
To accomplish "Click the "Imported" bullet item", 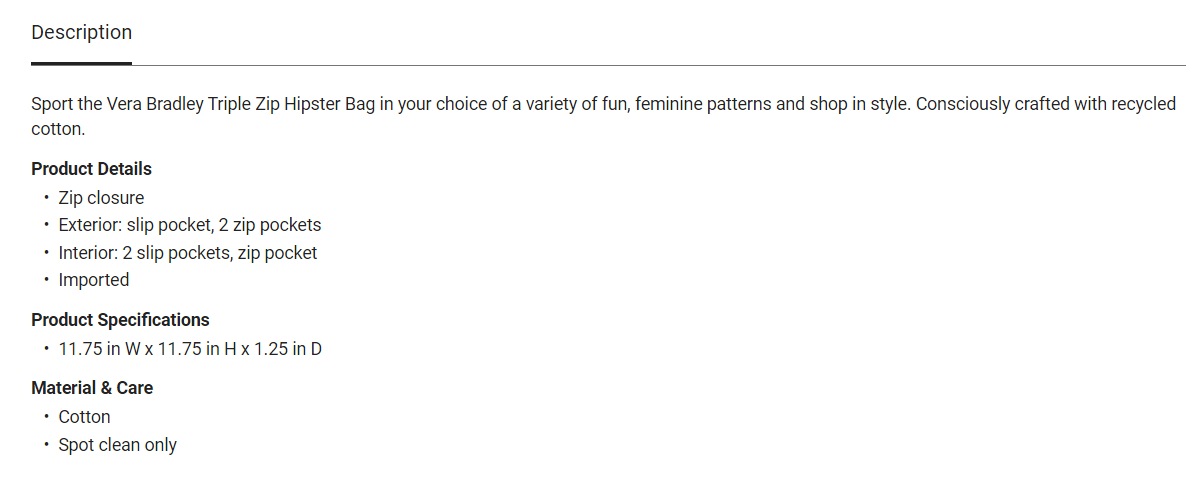I will [x=94, y=280].
